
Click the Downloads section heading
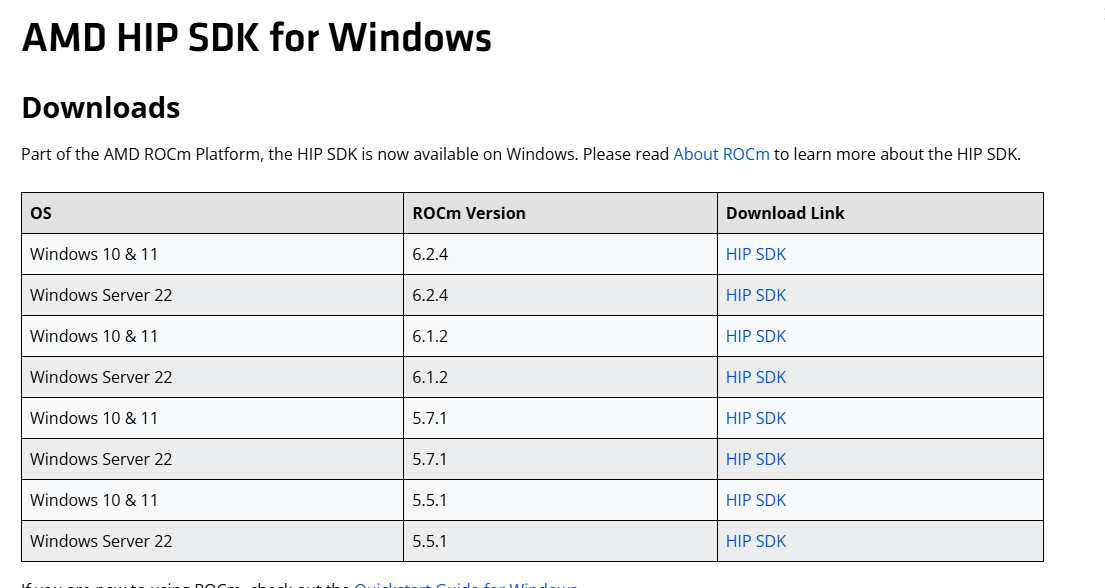tap(101, 107)
